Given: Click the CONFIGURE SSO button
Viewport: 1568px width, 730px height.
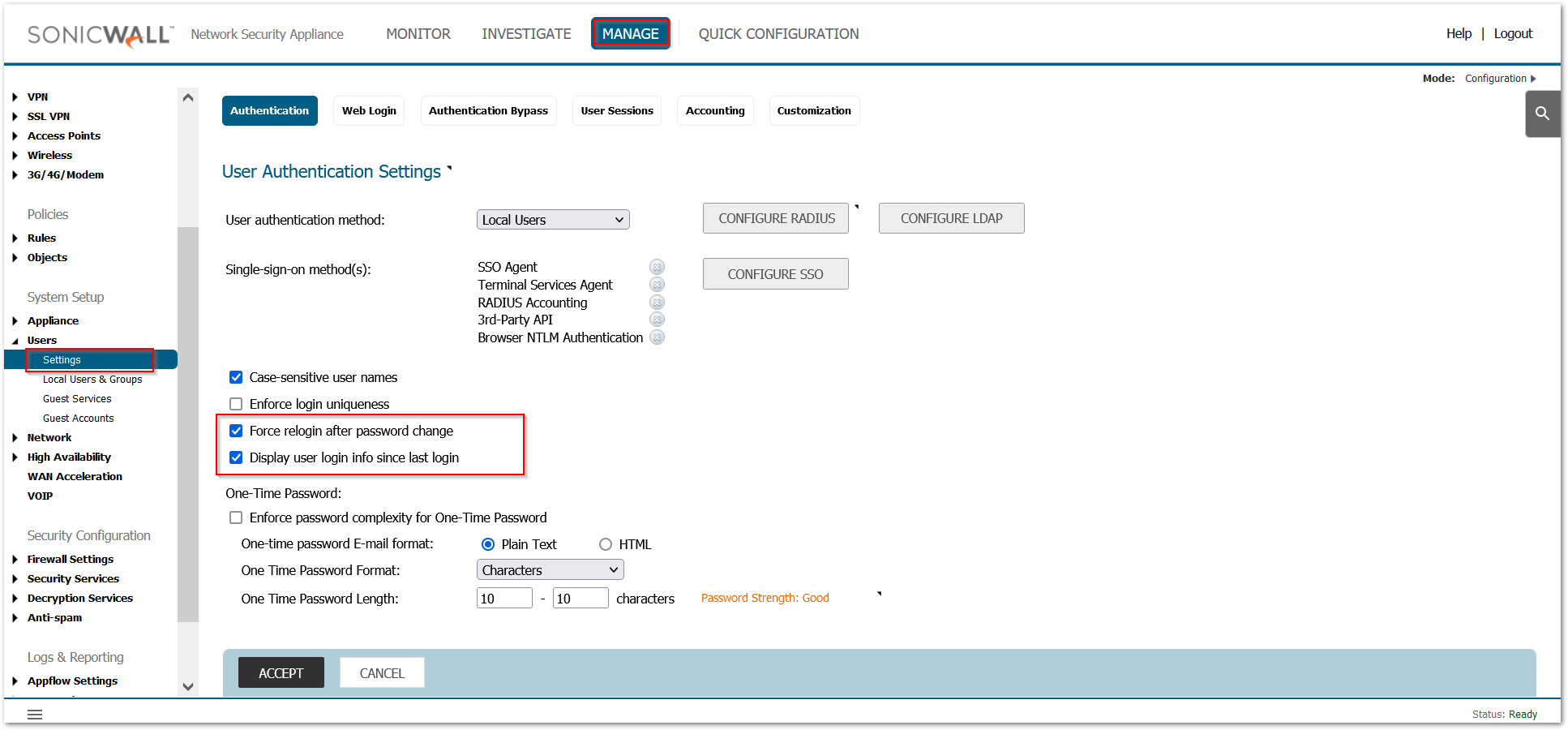Looking at the screenshot, I should 775,274.
